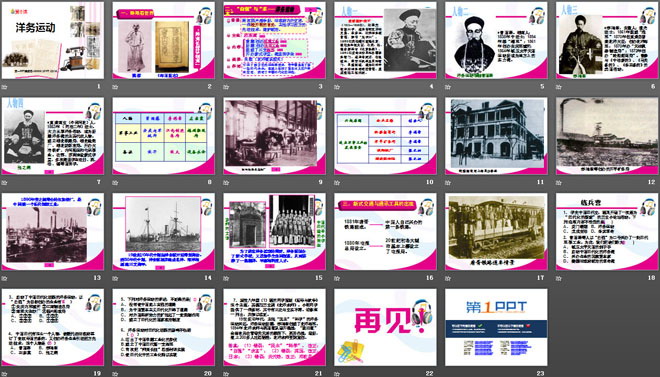Image resolution: width=660 pixels, height=377 pixels.
Task: Click animation star under slide 10
Action: point(337,183)
